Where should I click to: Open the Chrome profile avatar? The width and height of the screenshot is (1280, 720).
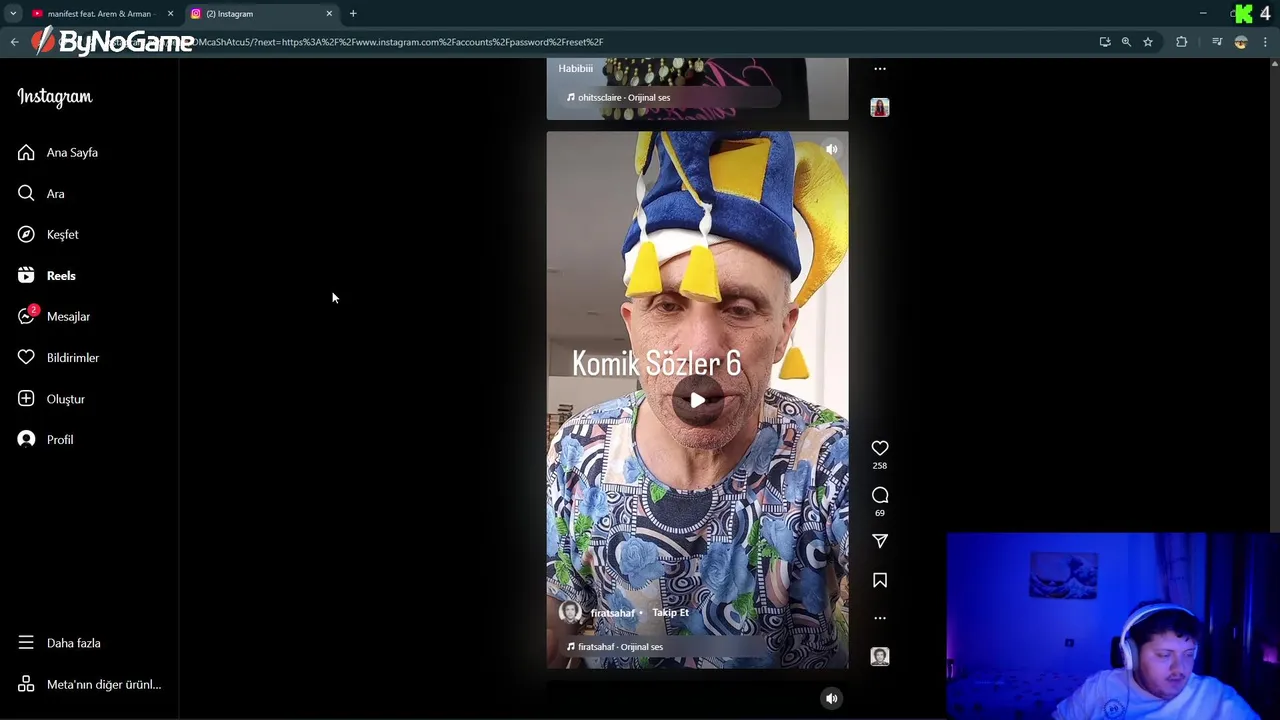pos(1241,42)
